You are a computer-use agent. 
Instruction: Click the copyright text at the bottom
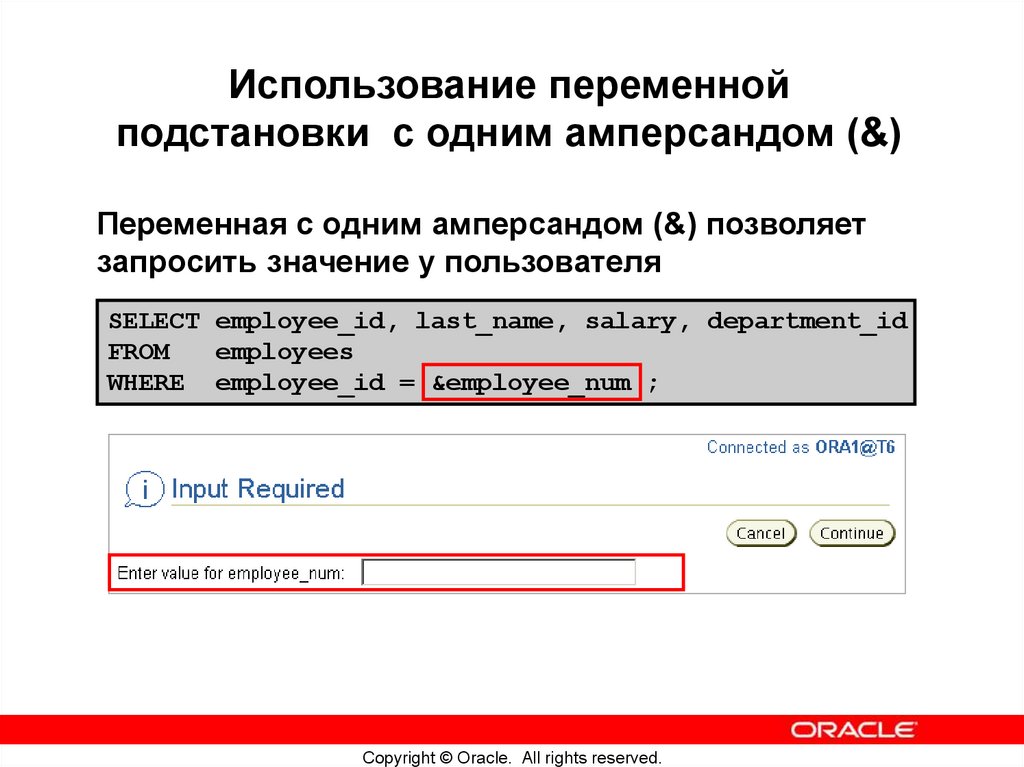point(511,757)
